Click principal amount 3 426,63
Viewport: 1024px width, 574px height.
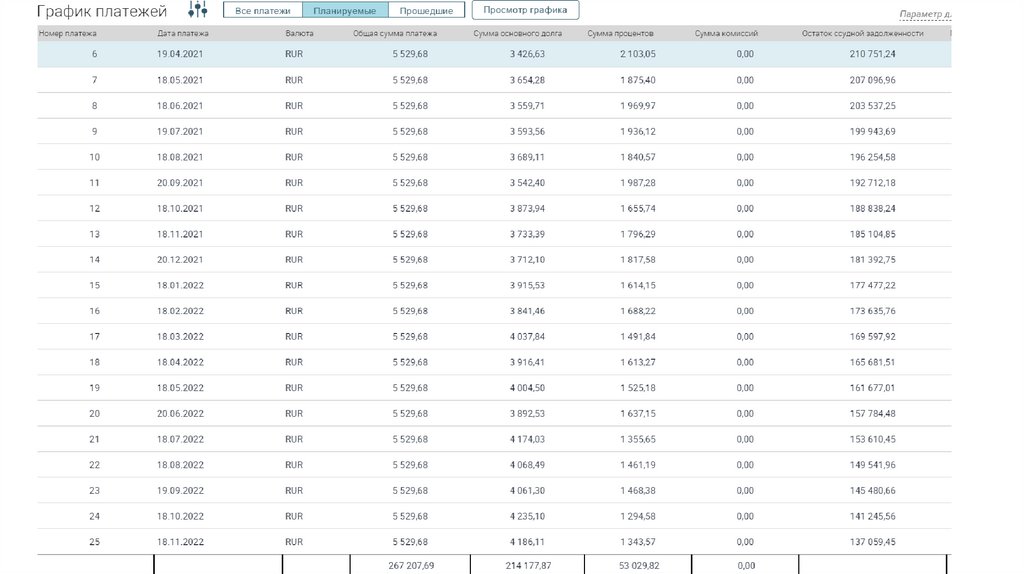tap(527, 54)
